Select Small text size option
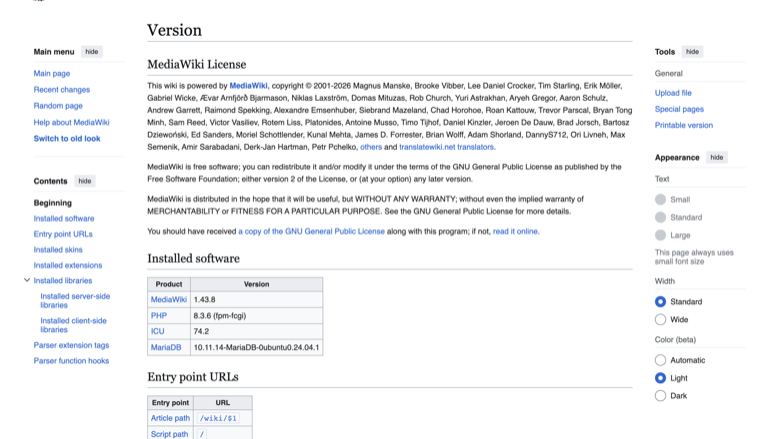 coord(660,199)
